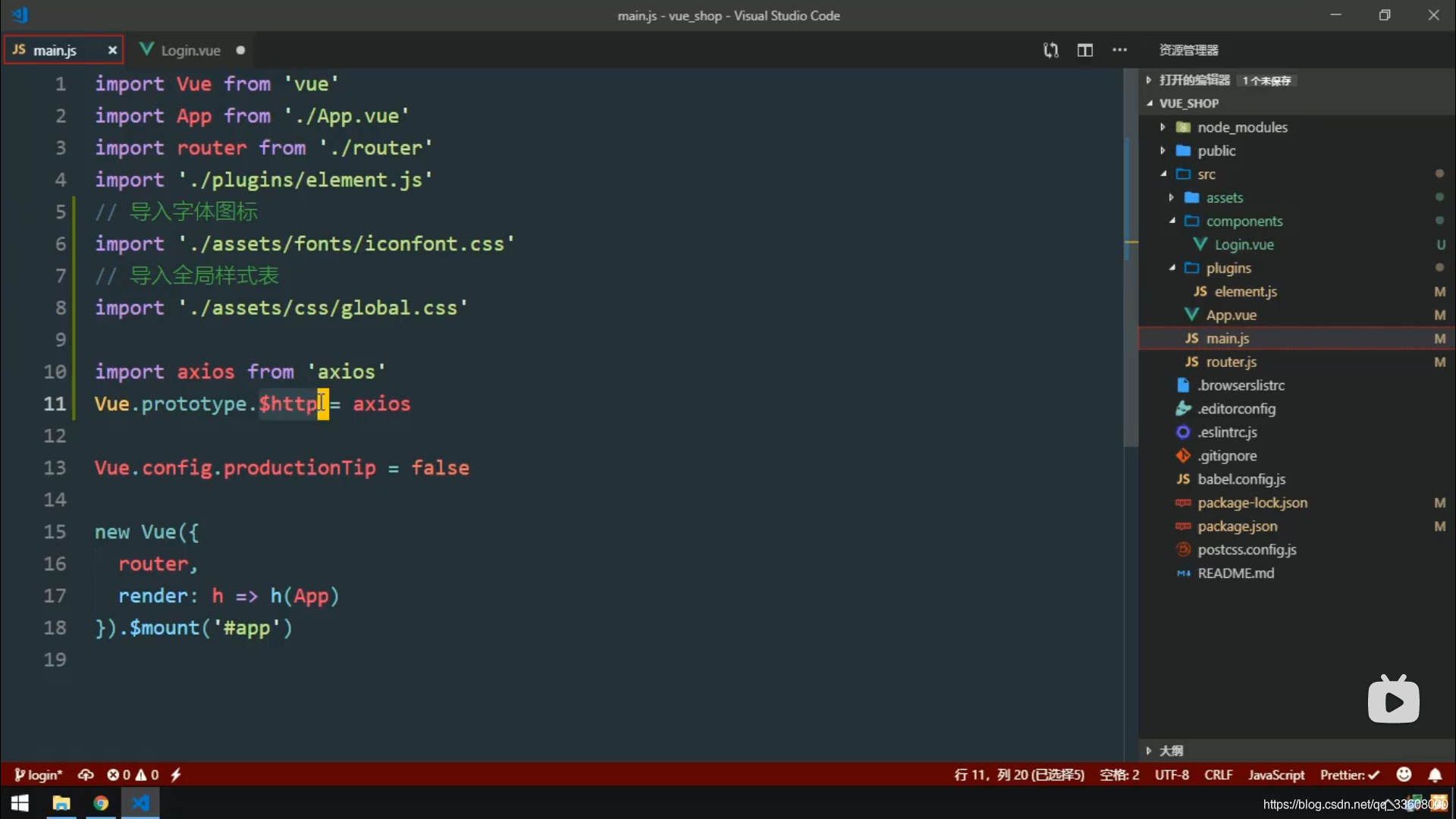Select main.js in the file tree
Screen dimensions: 1456x819
point(1297,338)
